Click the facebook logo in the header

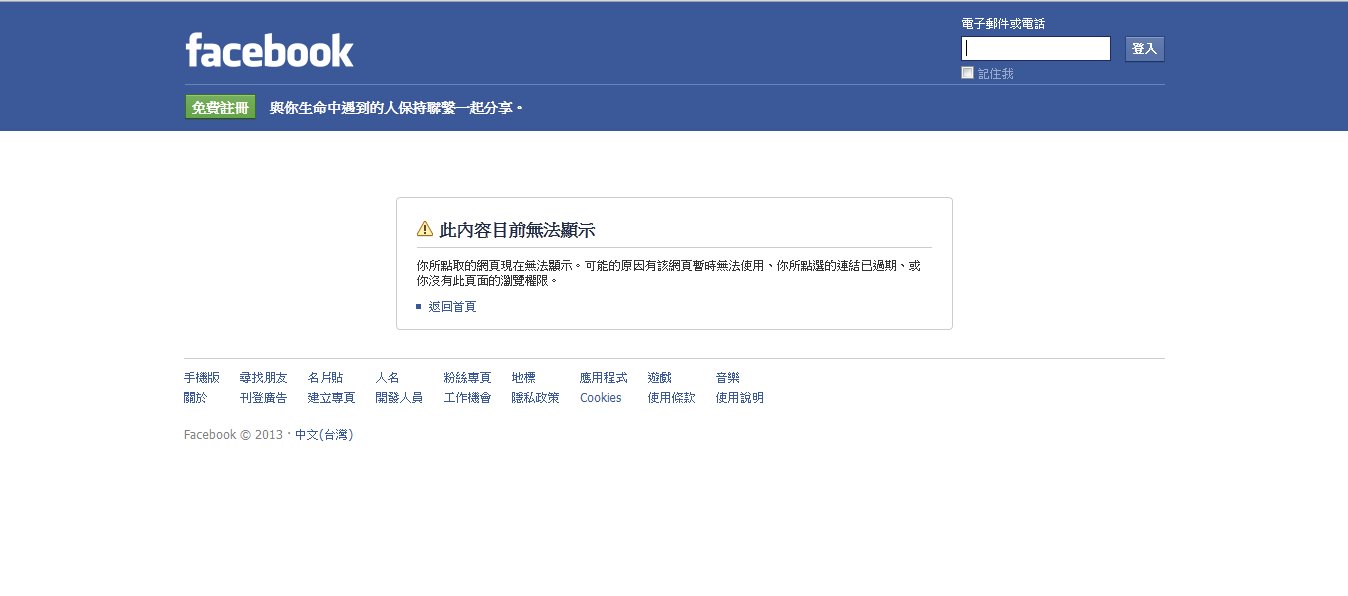coord(269,50)
